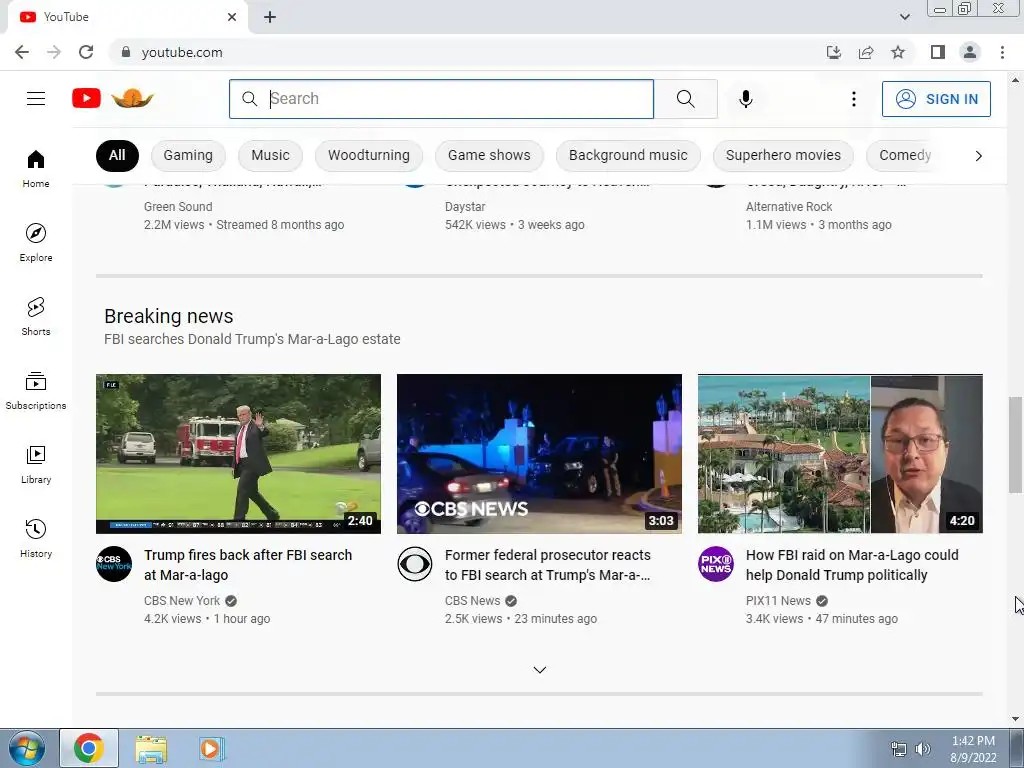Go to Home in sidebar
This screenshot has height=768, width=1024.
pyautogui.click(x=36, y=168)
